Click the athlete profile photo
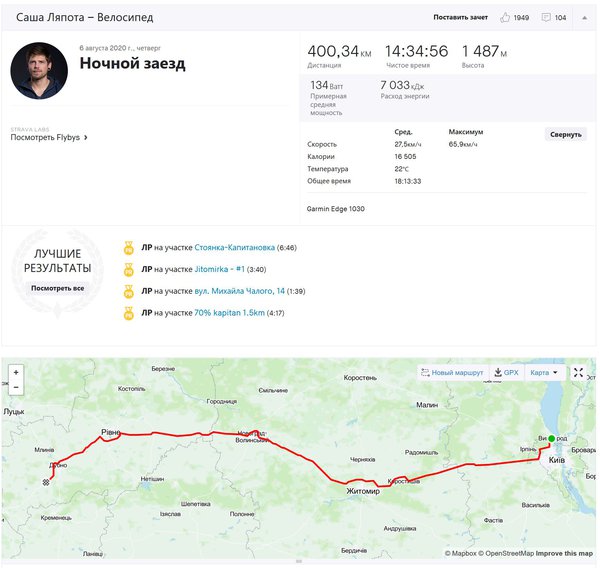600x568 pixels. pyautogui.click(x=39, y=70)
